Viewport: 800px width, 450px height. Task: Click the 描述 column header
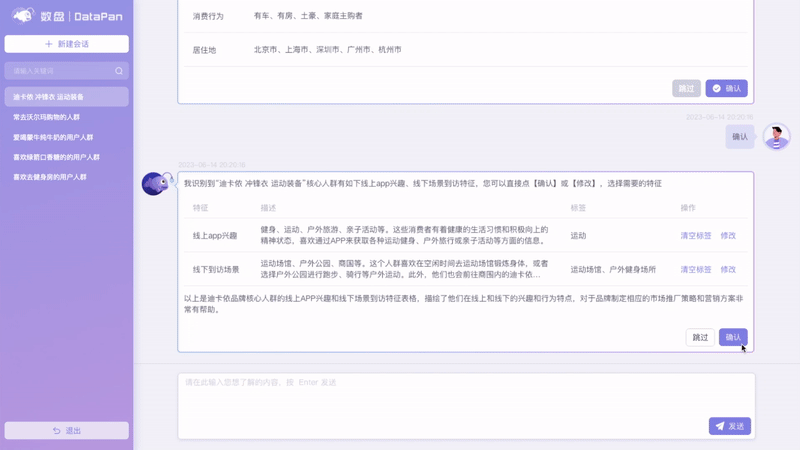268,208
